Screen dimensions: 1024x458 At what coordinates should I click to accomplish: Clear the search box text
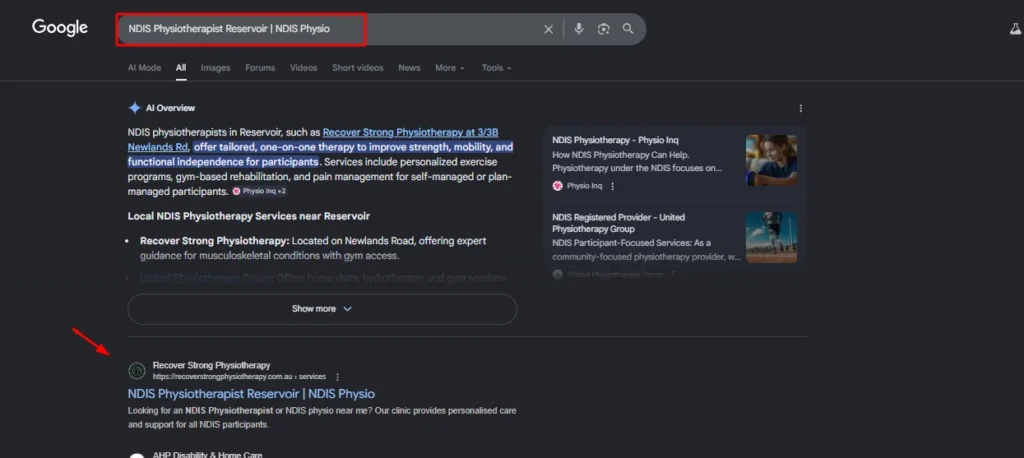548,29
